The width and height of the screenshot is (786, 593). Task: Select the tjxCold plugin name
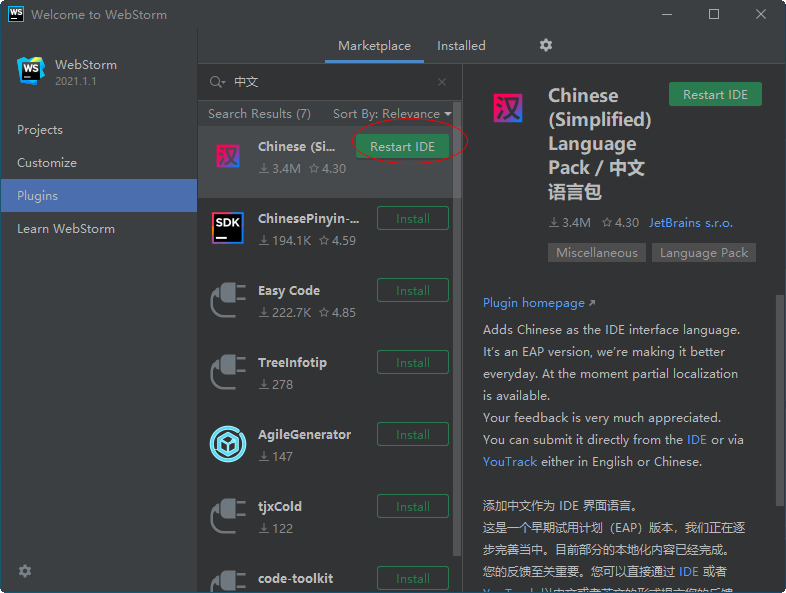[x=280, y=506]
